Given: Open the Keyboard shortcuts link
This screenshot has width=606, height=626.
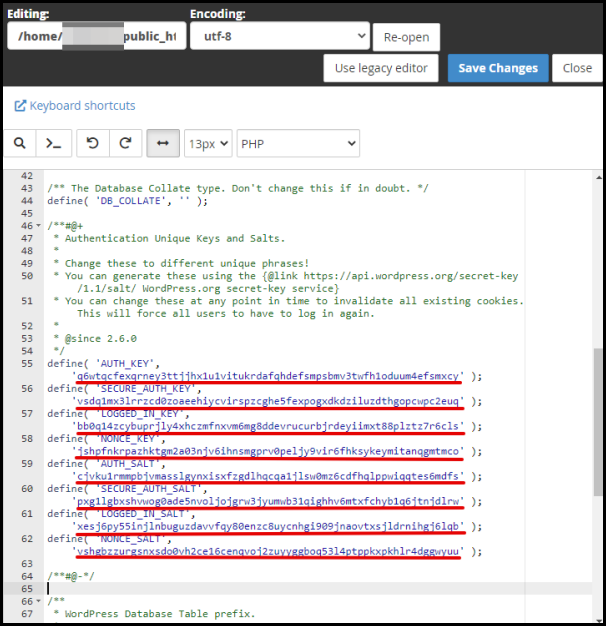Looking at the screenshot, I should [82, 106].
